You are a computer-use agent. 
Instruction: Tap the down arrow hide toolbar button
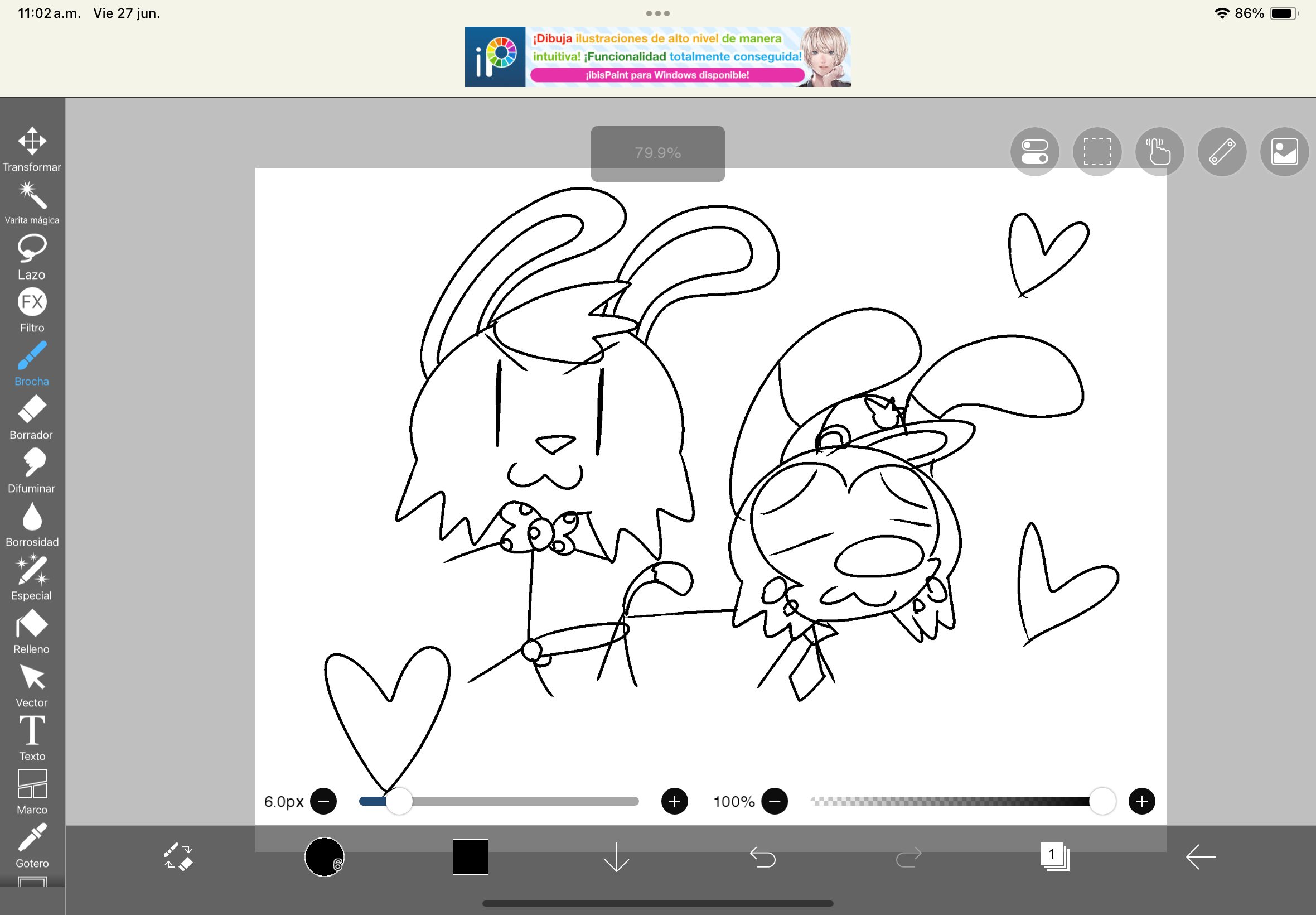point(617,857)
